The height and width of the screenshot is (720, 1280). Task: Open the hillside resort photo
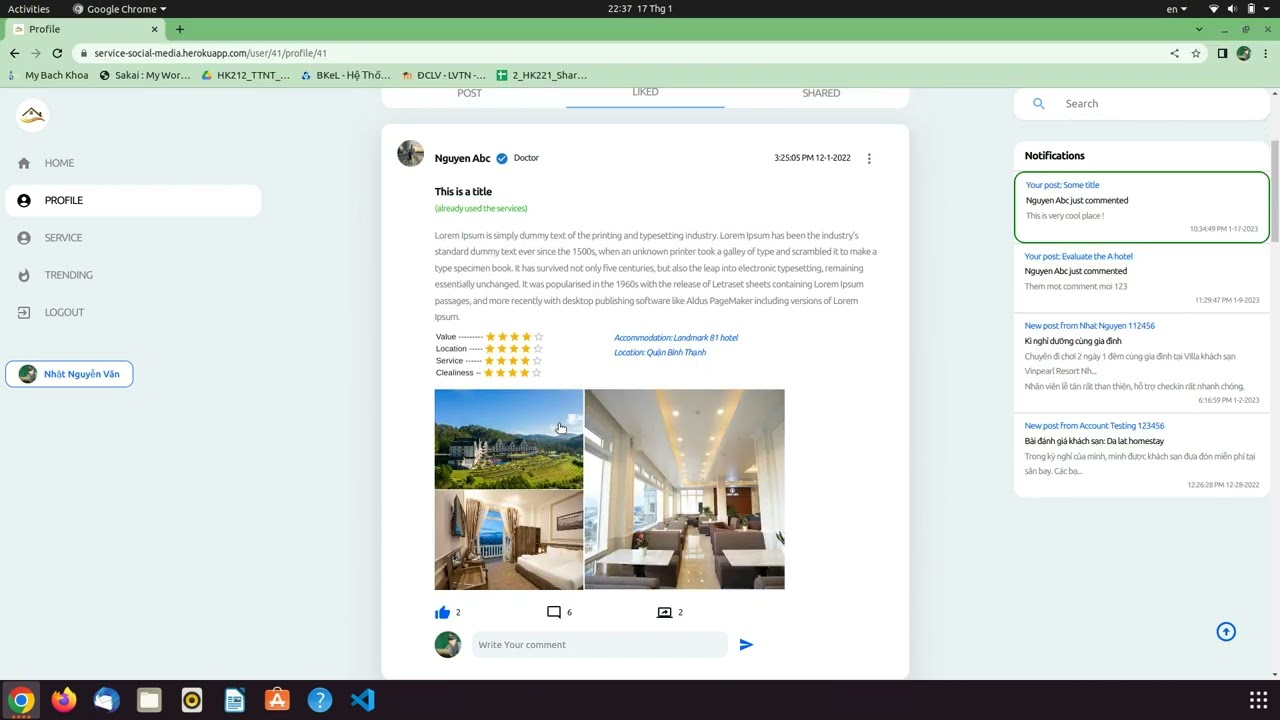point(508,439)
